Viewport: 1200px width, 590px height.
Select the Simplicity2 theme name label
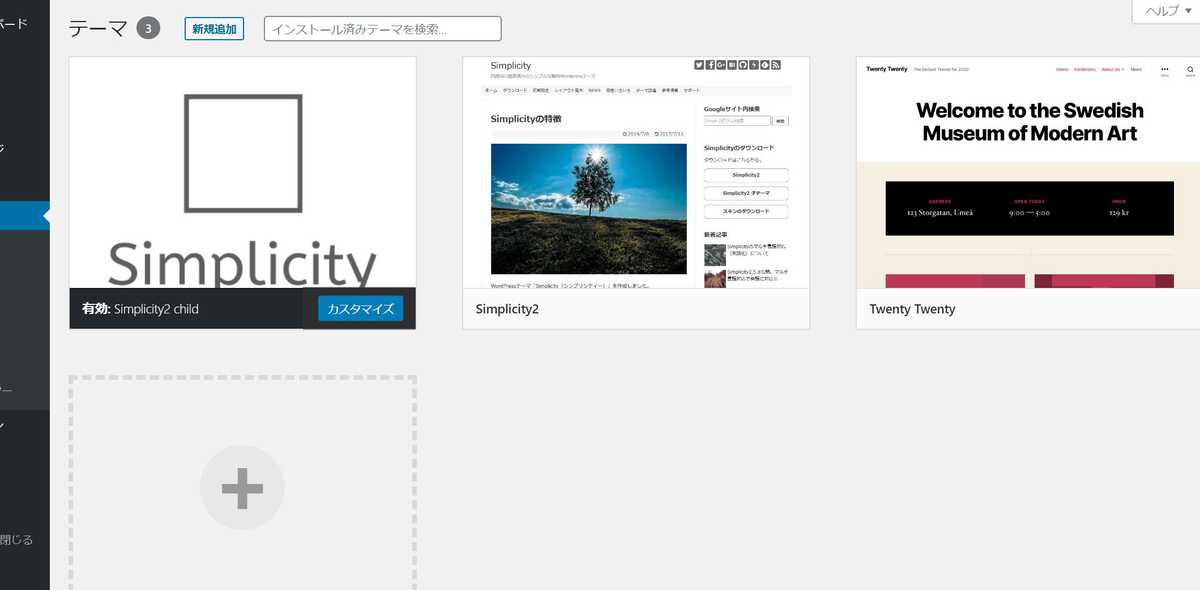pos(507,310)
